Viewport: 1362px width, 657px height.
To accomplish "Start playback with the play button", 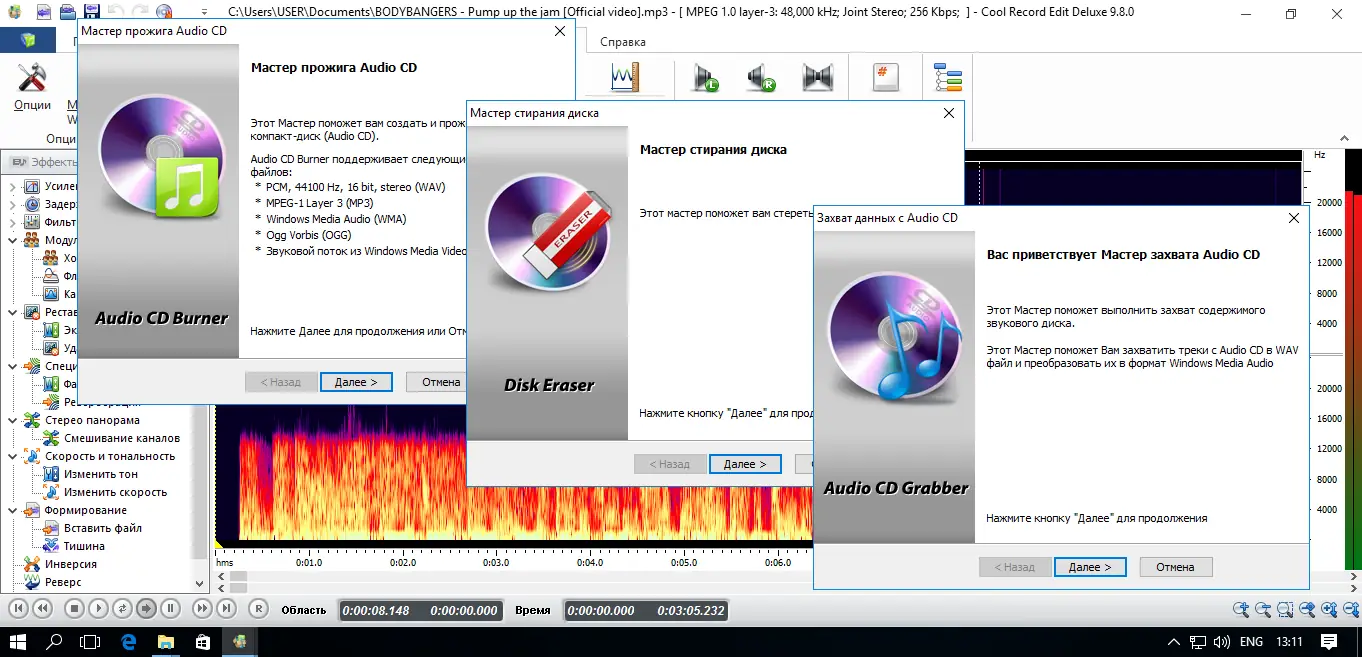I will (98, 608).
